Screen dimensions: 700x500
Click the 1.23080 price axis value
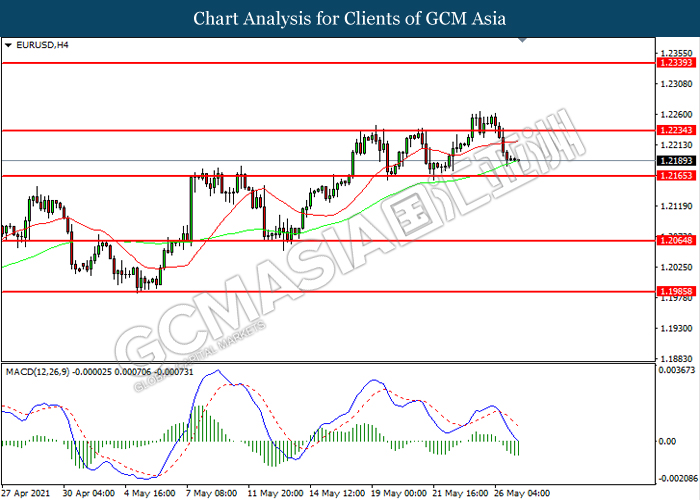pos(677,84)
